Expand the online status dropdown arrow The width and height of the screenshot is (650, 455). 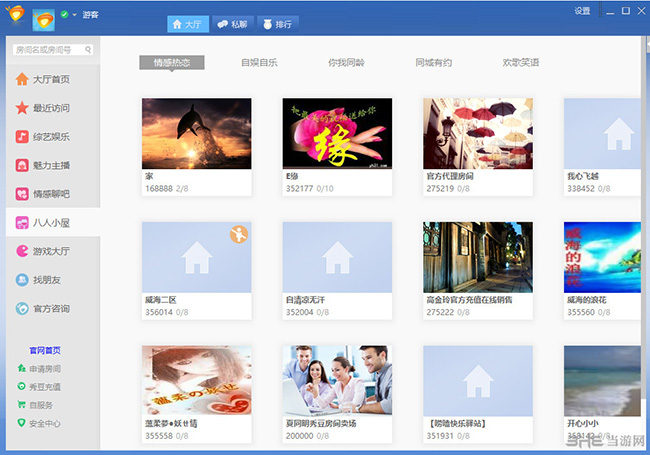pyautogui.click(x=74, y=16)
